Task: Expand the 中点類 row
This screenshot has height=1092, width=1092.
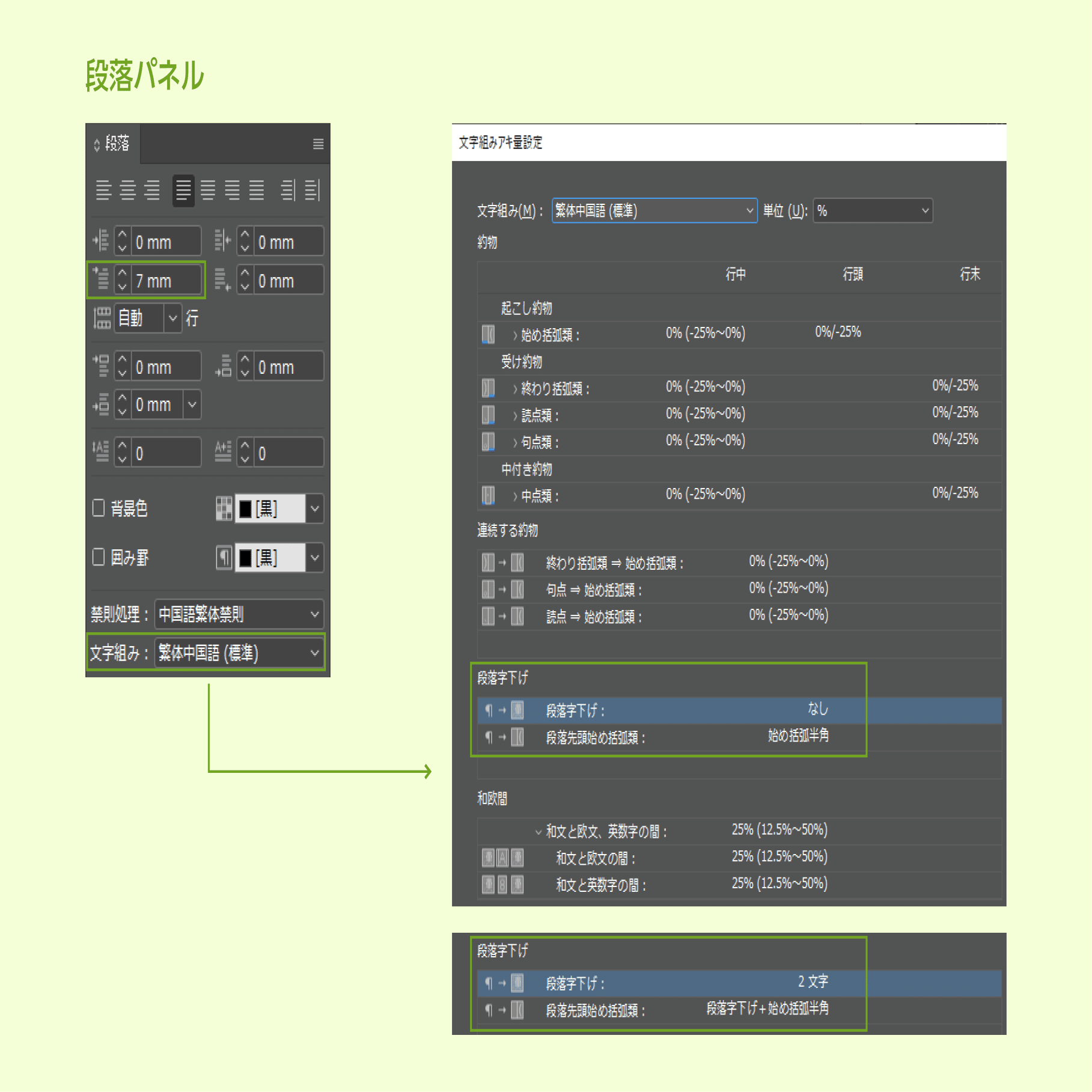Action: pos(515,496)
